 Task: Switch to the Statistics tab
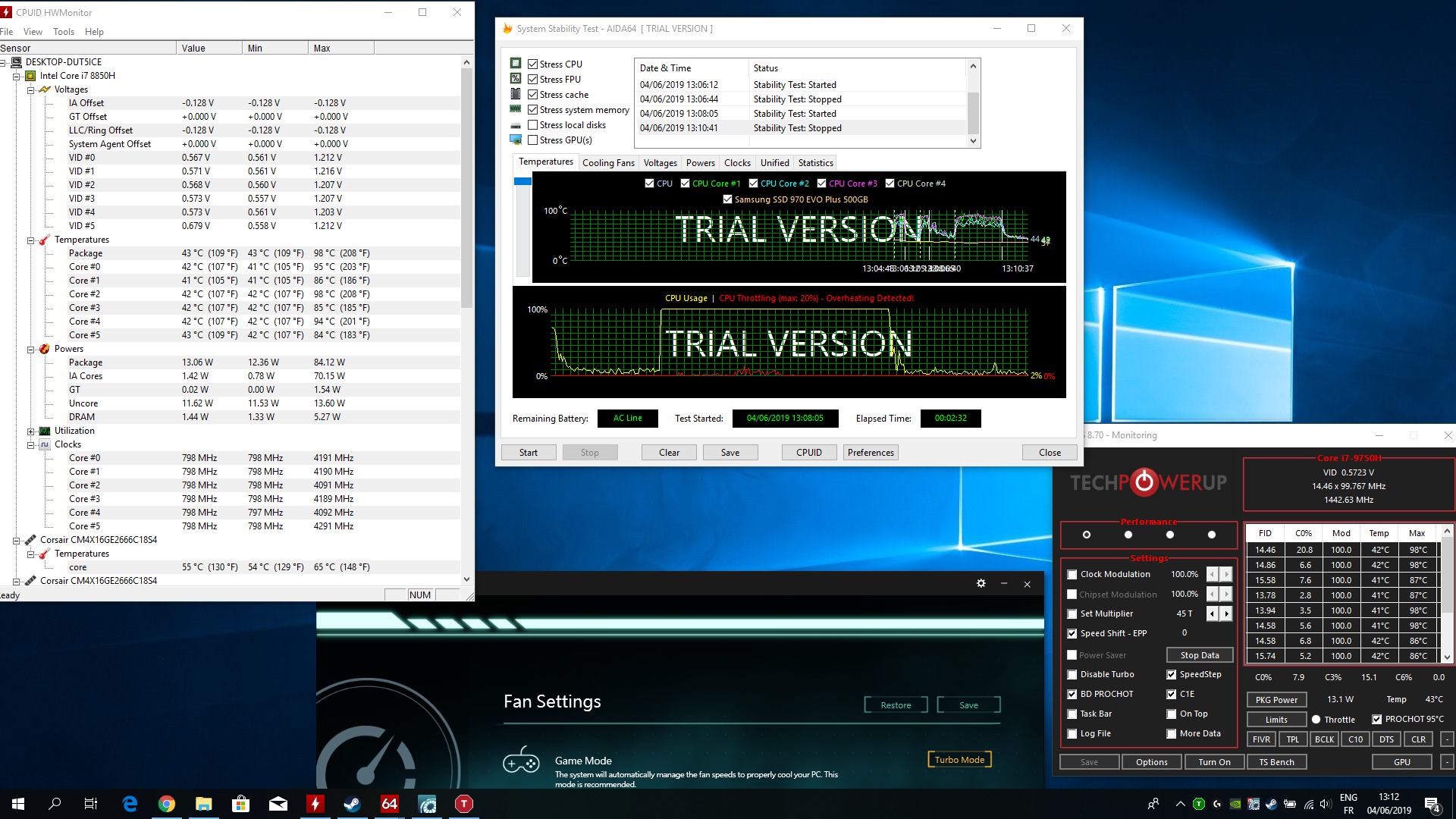(x=815, y=163)
